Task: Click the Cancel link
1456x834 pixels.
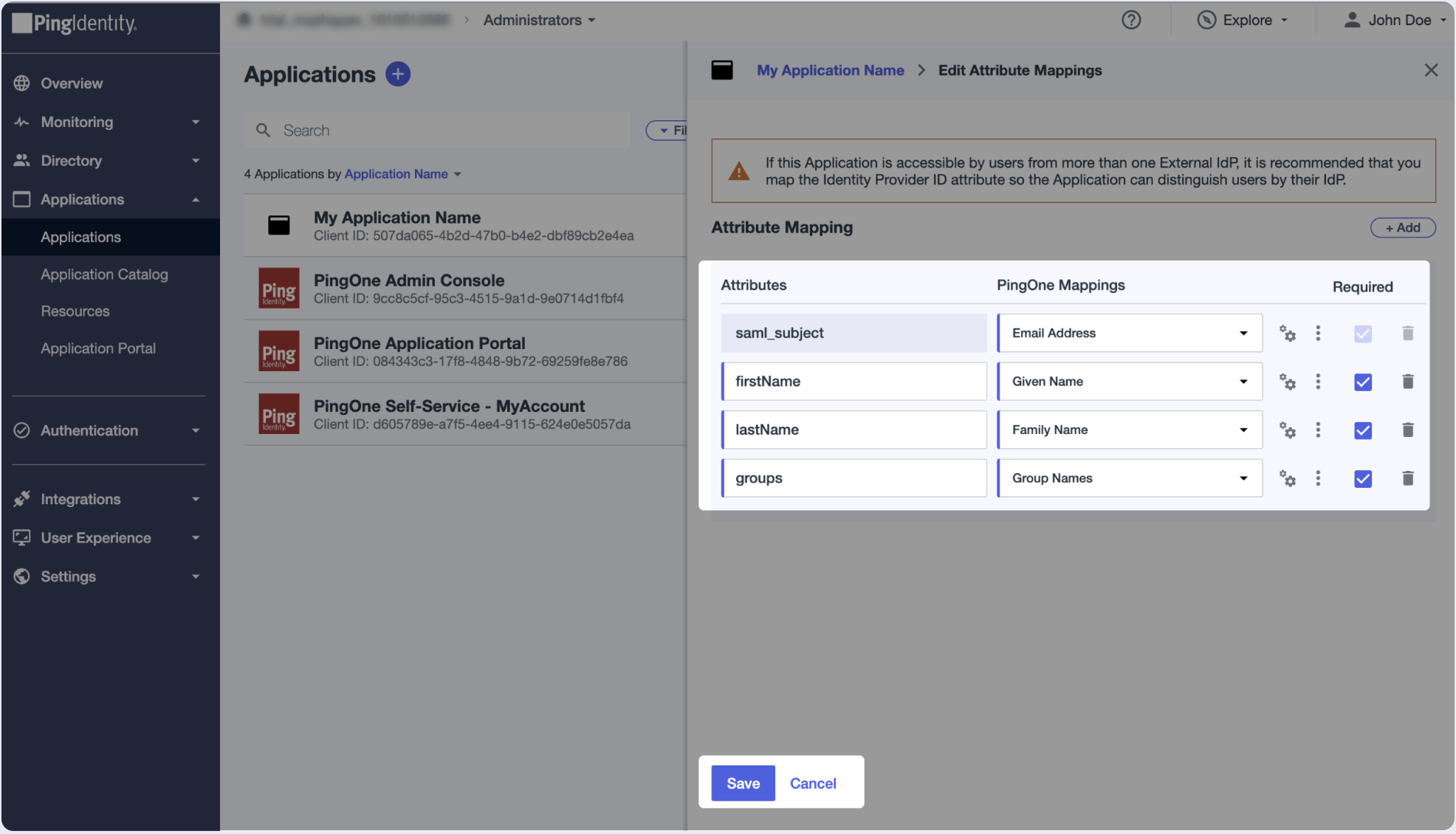Action: pos(813,783)
